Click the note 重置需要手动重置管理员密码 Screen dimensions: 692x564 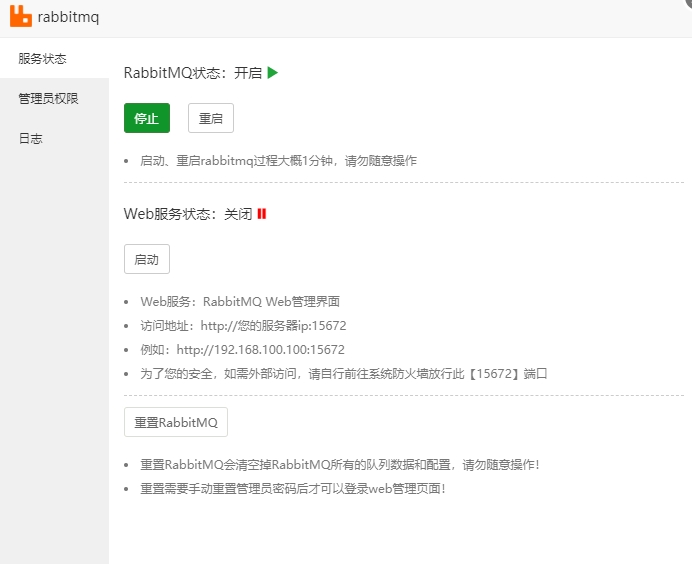[293, 489]
